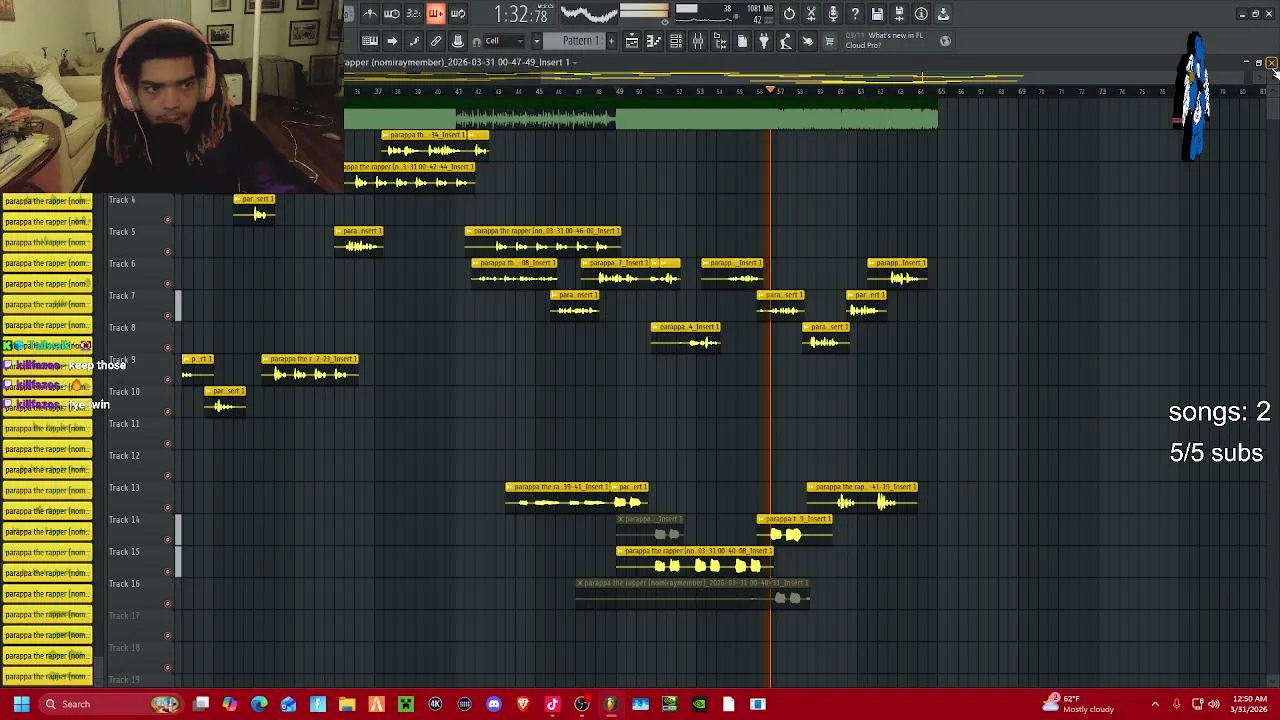Open the browser tree view icon
This screenshot has height=720, width=1280.
pos(720,41)
